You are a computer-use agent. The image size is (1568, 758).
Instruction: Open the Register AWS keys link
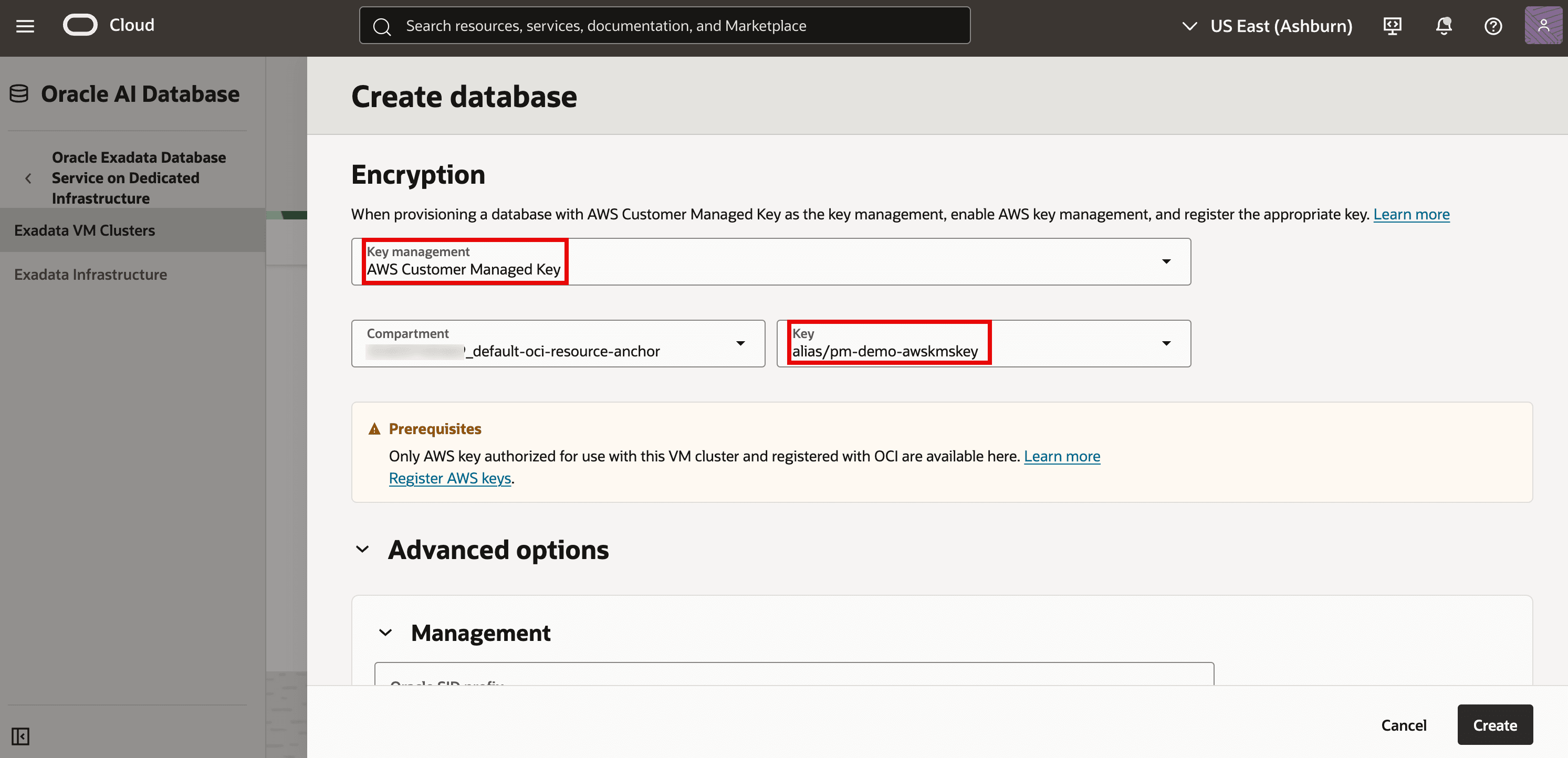click(450, 478)
